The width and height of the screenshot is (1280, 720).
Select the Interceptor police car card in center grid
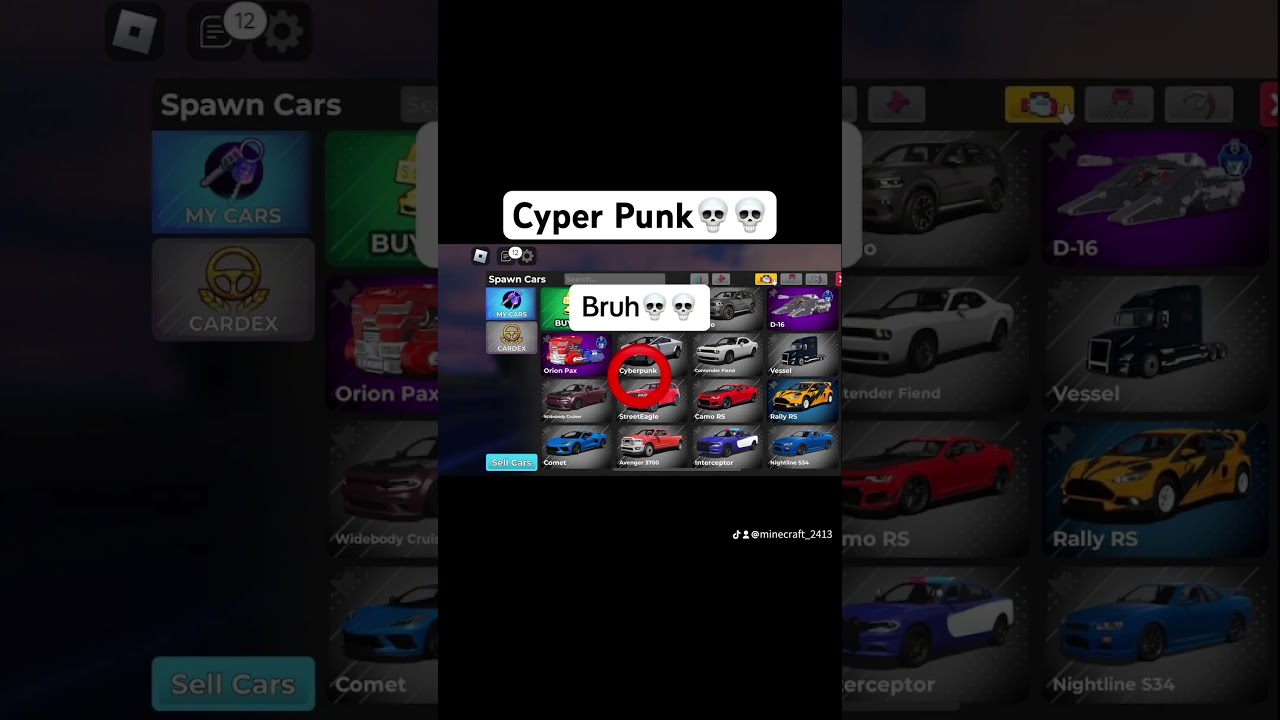(x=727, y=446)
